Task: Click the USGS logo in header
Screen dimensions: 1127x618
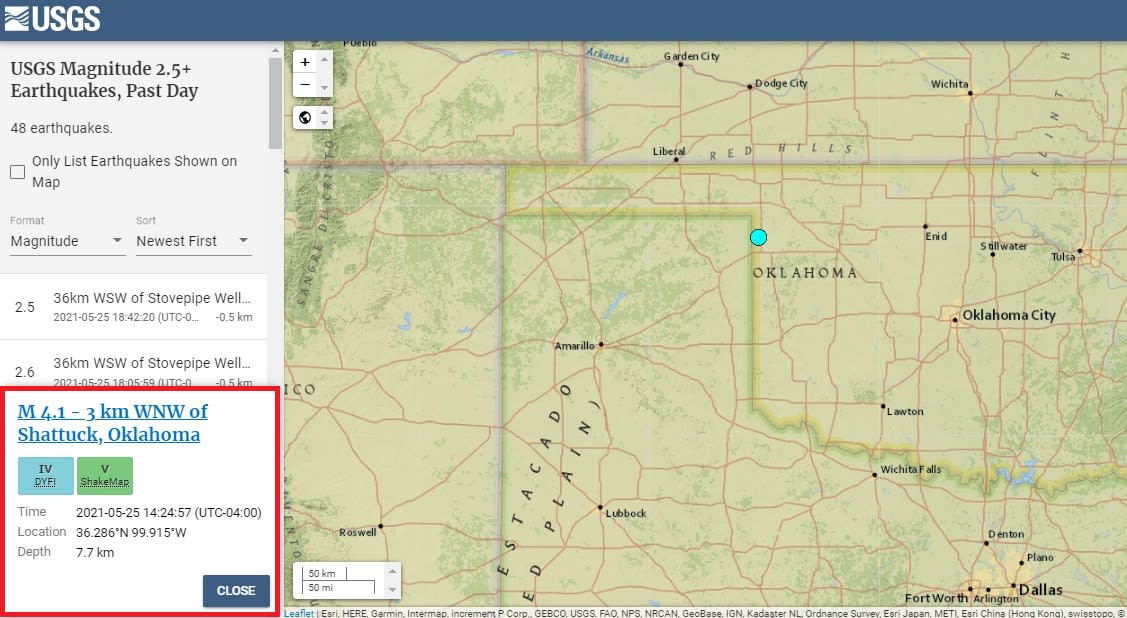Action: 52,18
